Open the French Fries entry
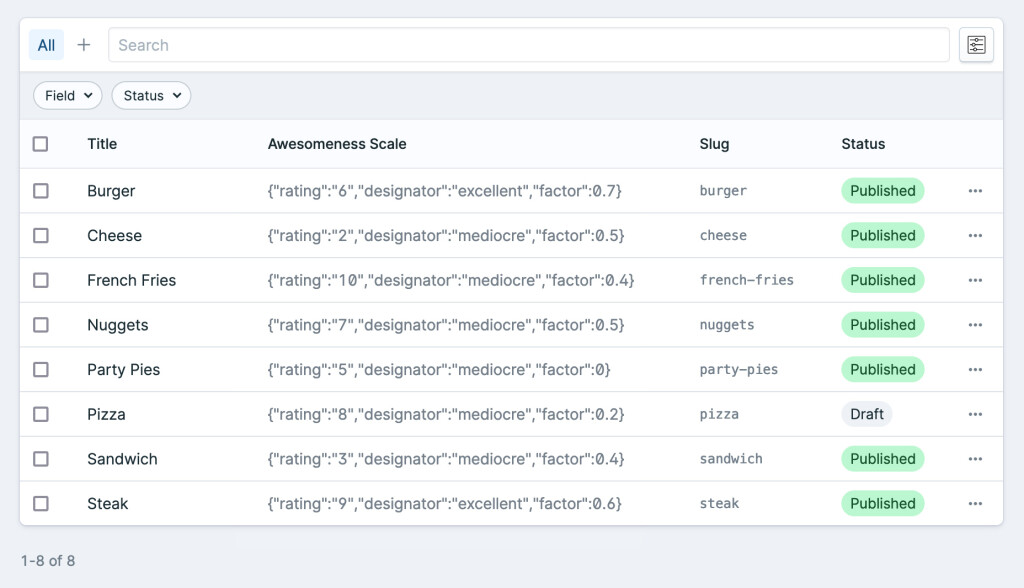The image size is (1024, 588). [131, 280]
